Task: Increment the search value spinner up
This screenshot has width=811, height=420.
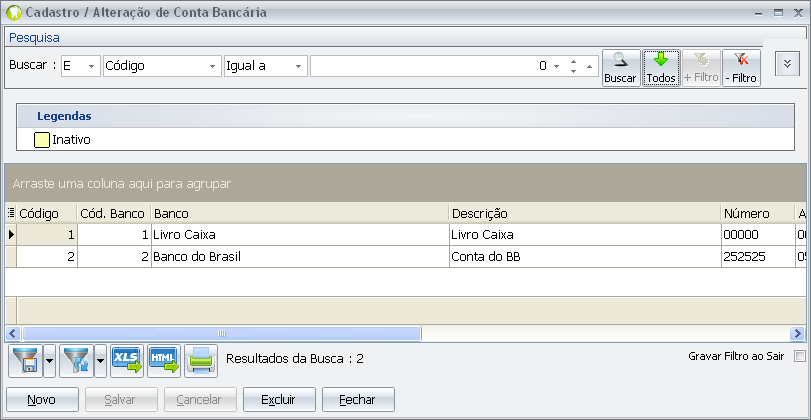Action: (573, 62)
